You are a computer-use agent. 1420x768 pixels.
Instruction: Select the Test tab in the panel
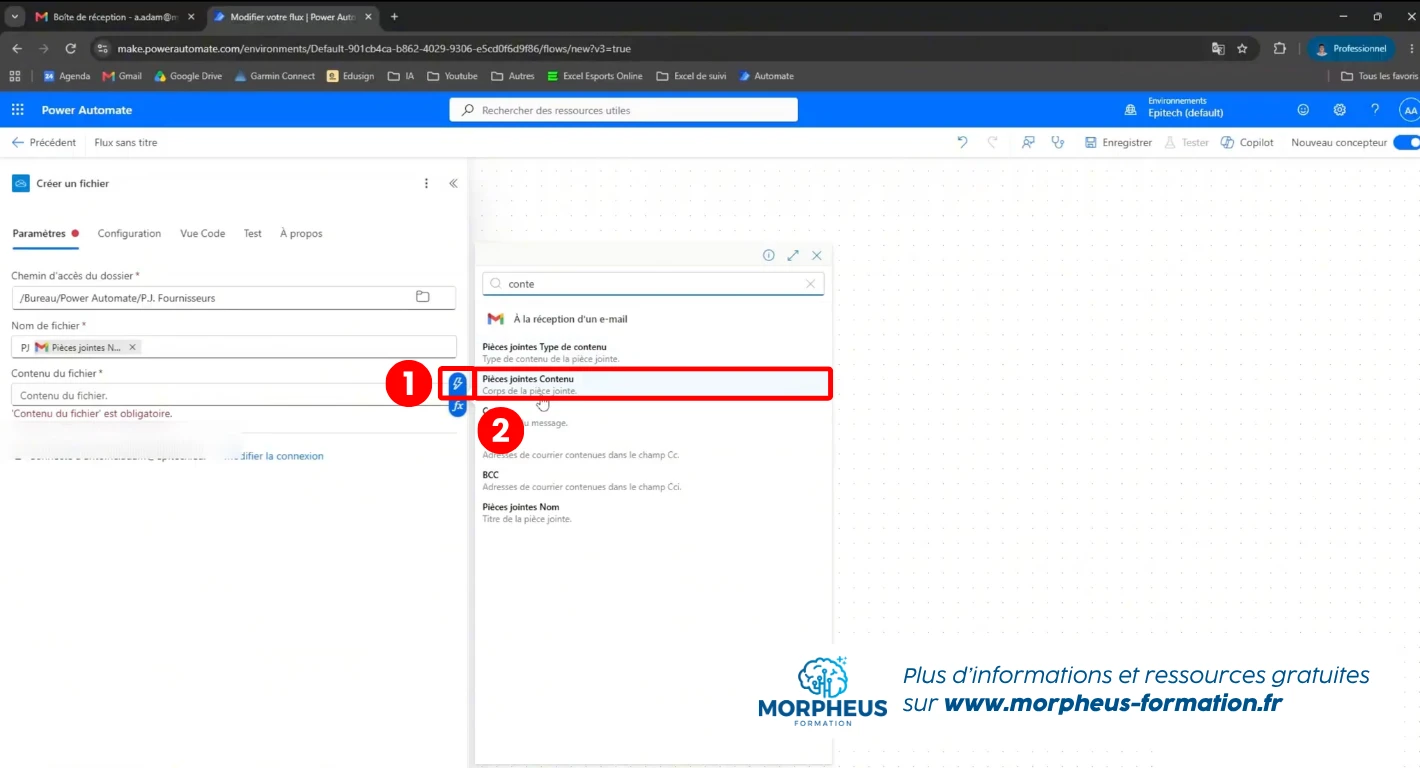pyautogui.click(x=253, y=234)
